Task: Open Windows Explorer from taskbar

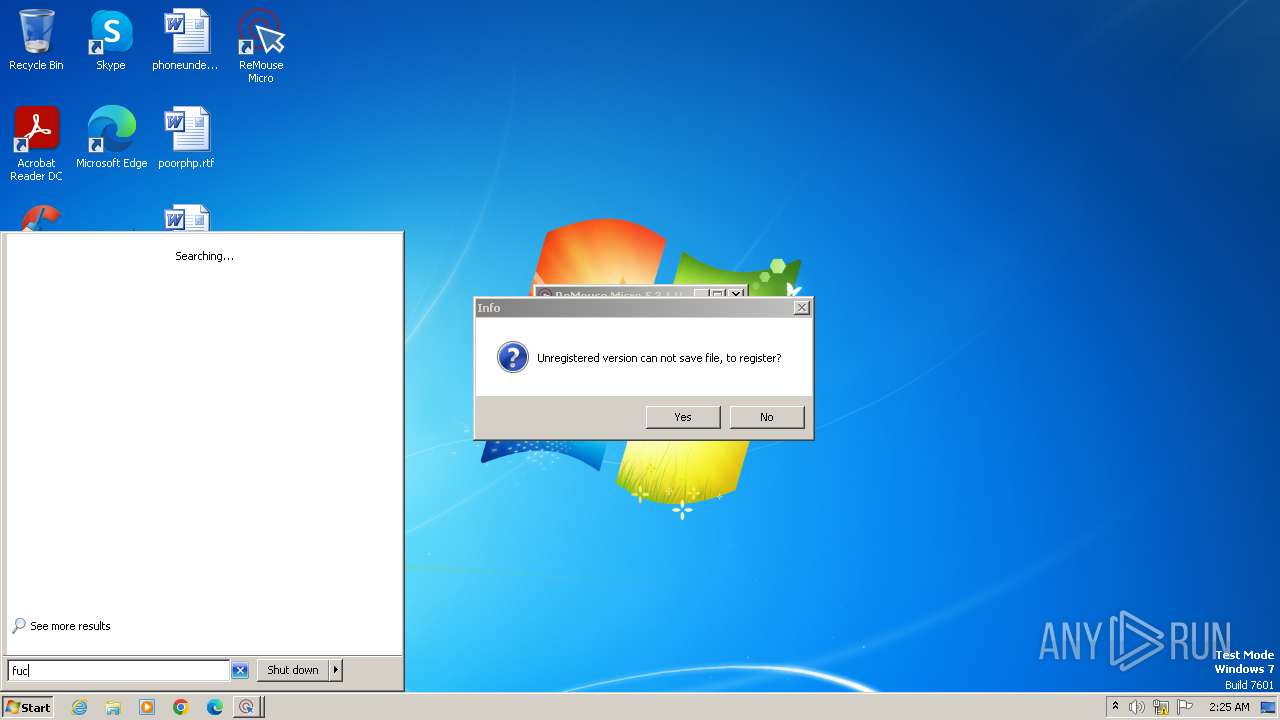Action: click(113, 707)
